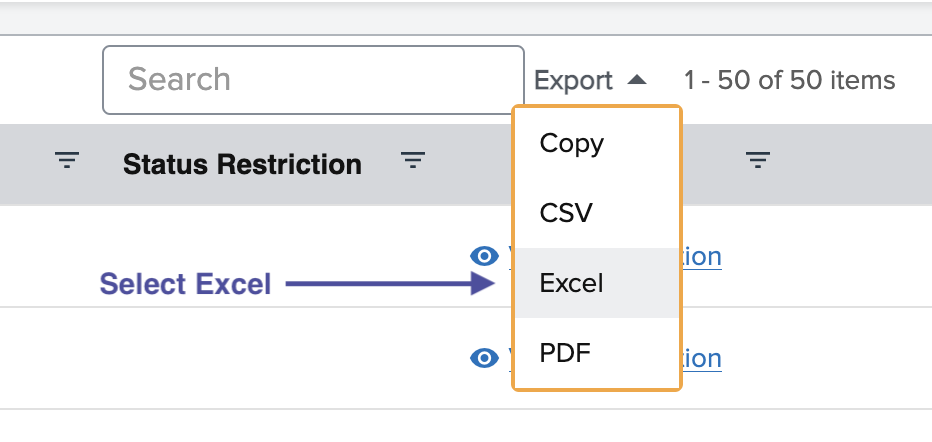The width and height of the screenshot is (932, 442).
Task: Collapse the menu using the Export caret arrow
Action: pyautogui.click(x=637, y=80)
